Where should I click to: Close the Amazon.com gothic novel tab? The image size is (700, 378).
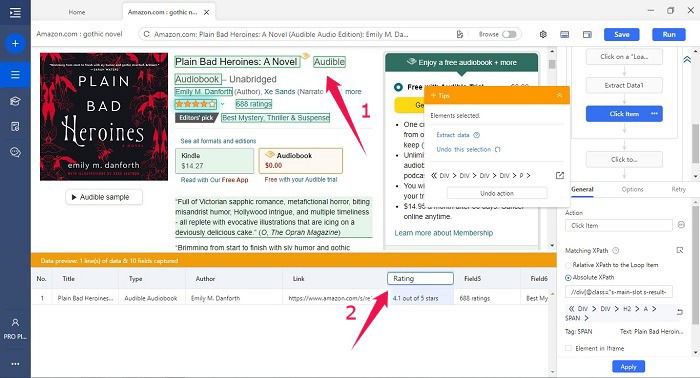pos(207,12)
